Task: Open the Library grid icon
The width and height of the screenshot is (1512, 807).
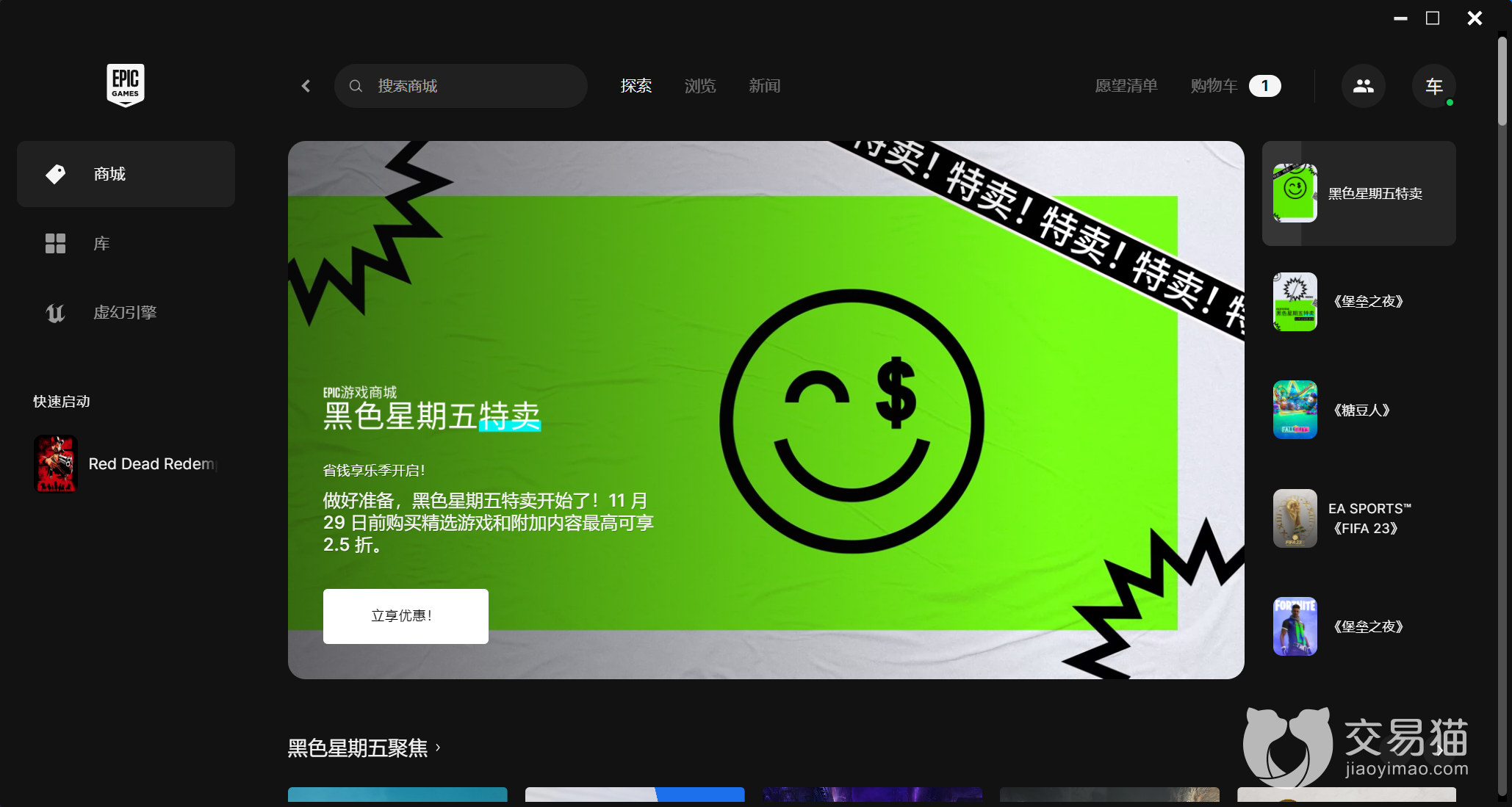Action: pyautogui.click(x=55, y=243)
